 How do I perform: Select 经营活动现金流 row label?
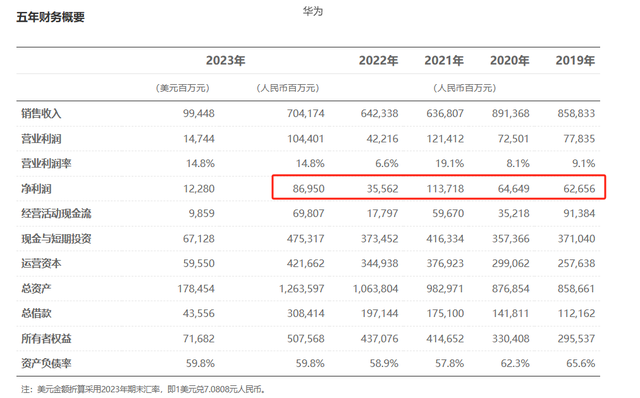point(56,213)
